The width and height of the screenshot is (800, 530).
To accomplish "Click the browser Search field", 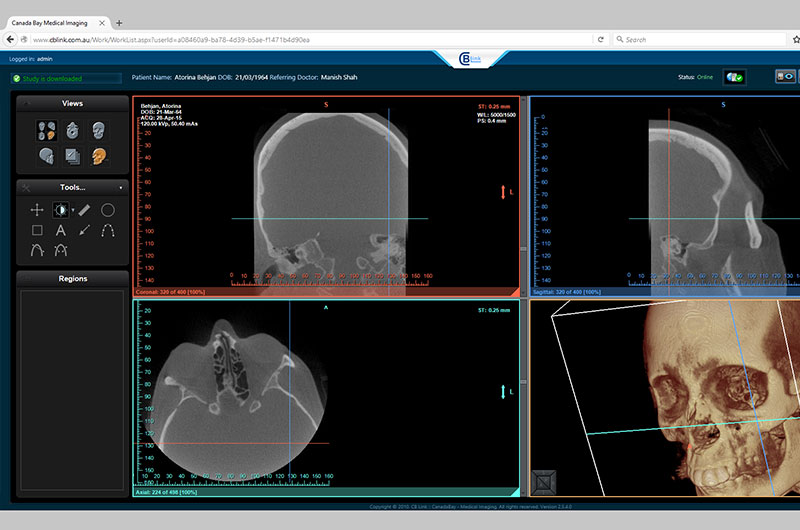I will (x=699, y=39).
